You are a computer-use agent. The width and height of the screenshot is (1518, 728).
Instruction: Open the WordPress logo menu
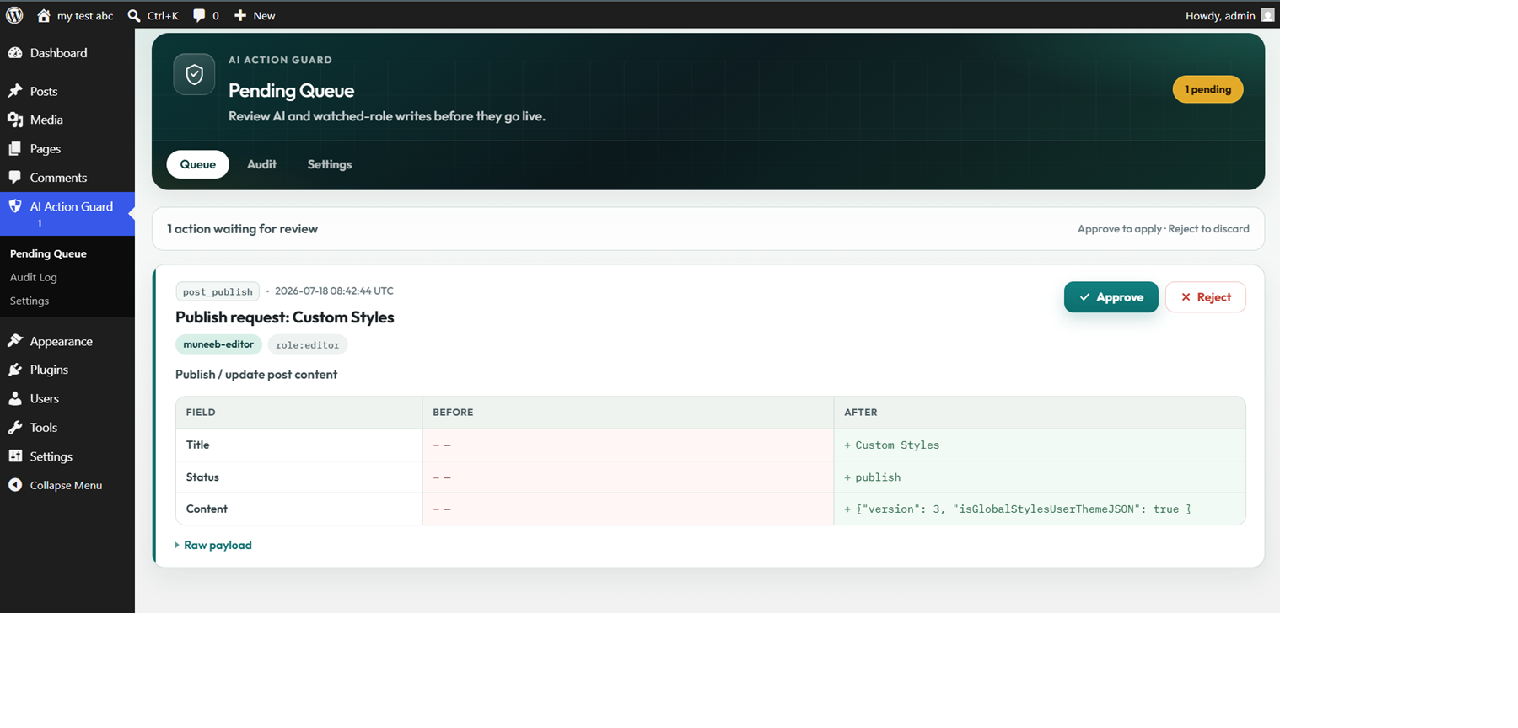pyautogui.click(x=15, y=15)
